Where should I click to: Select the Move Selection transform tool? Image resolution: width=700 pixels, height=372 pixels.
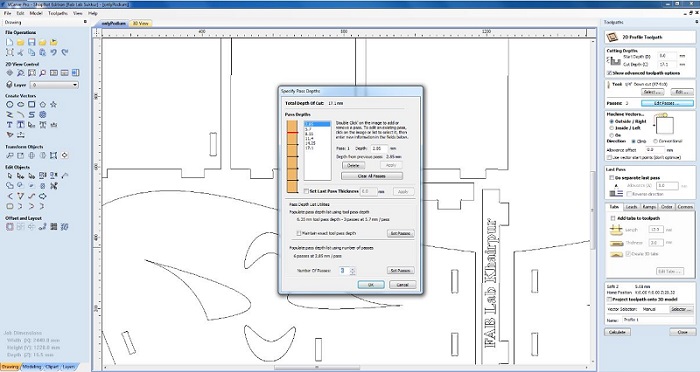click(9, 155)
